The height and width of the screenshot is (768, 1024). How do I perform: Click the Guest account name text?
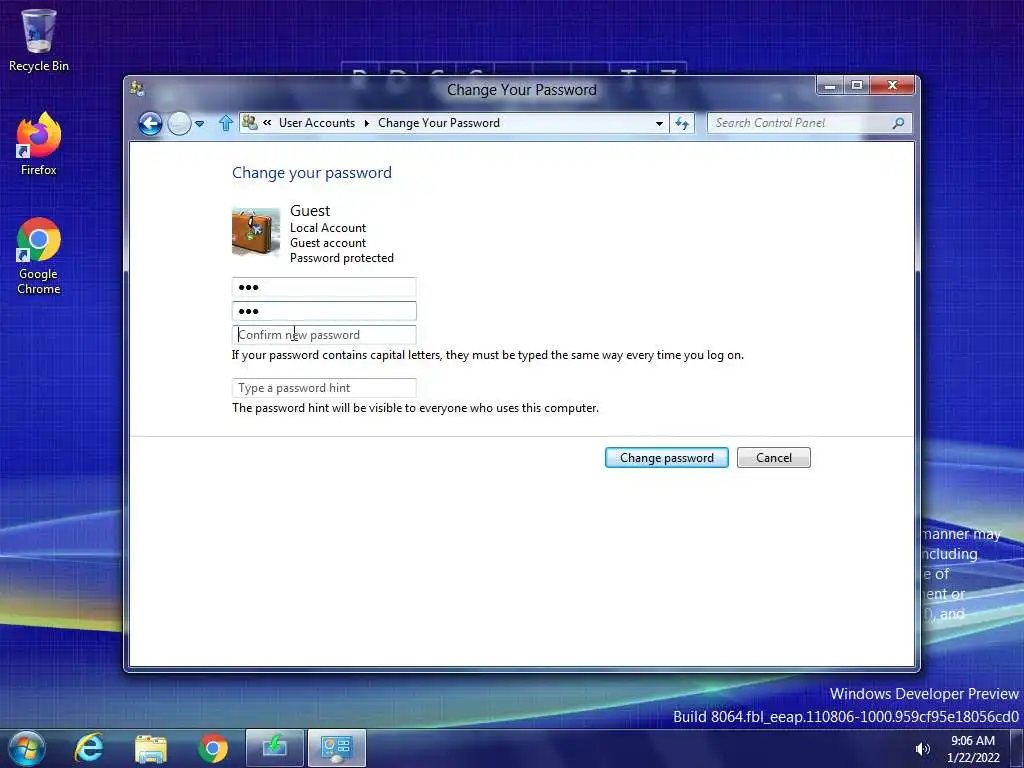(x=310, y=210)
